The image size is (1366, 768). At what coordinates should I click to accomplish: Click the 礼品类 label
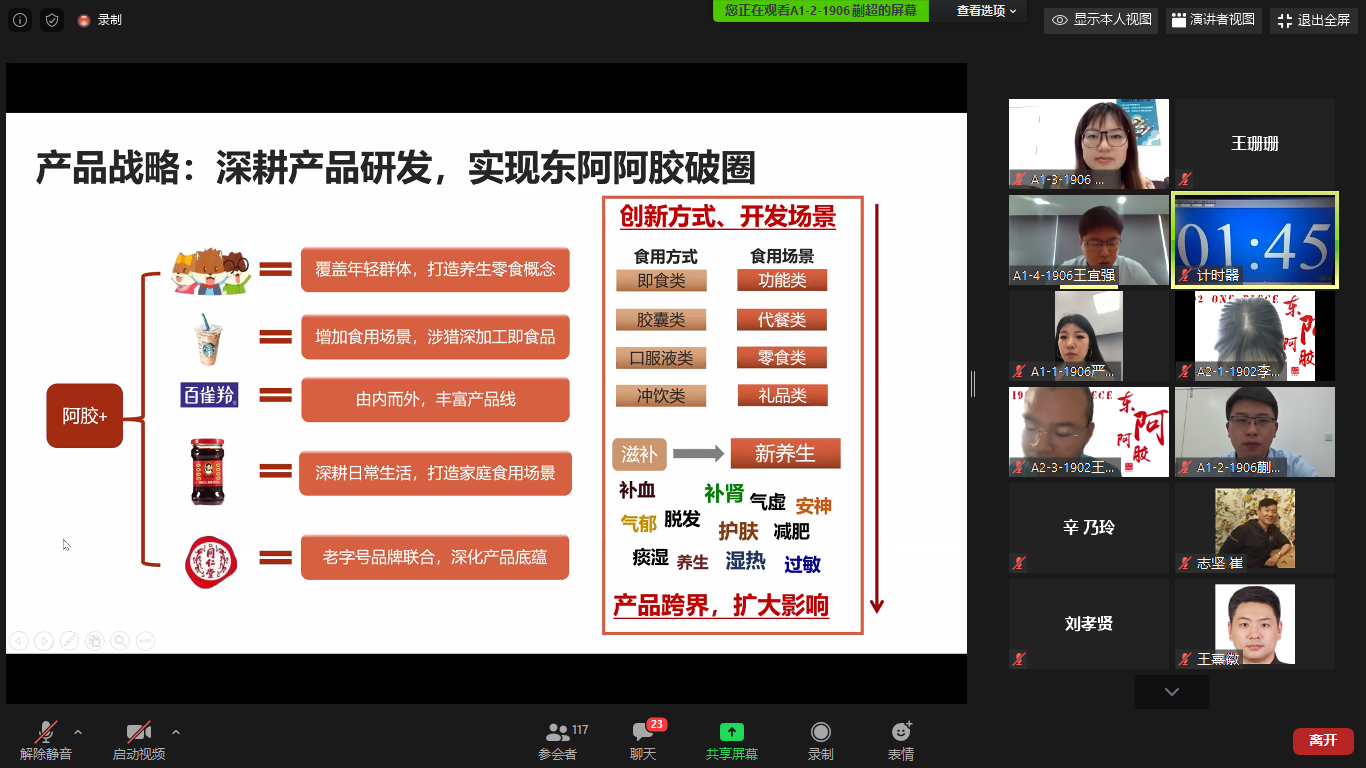[x=782, y=396]
